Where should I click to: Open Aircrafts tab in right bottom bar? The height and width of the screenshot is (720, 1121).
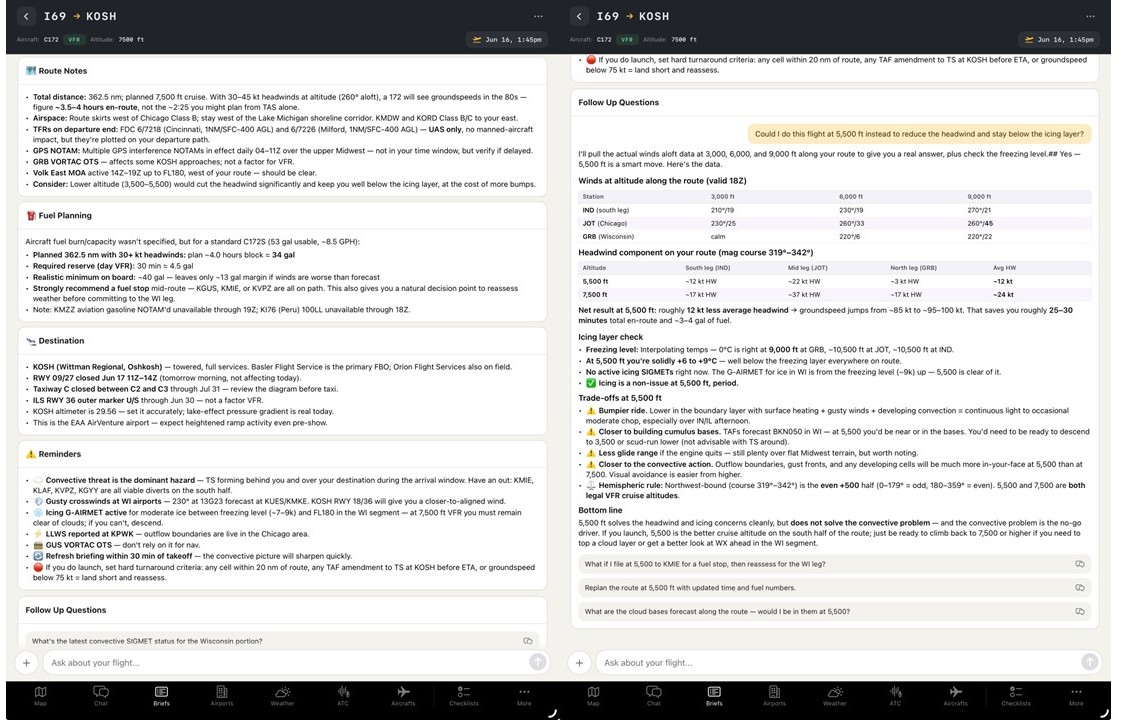pos(955,696)
